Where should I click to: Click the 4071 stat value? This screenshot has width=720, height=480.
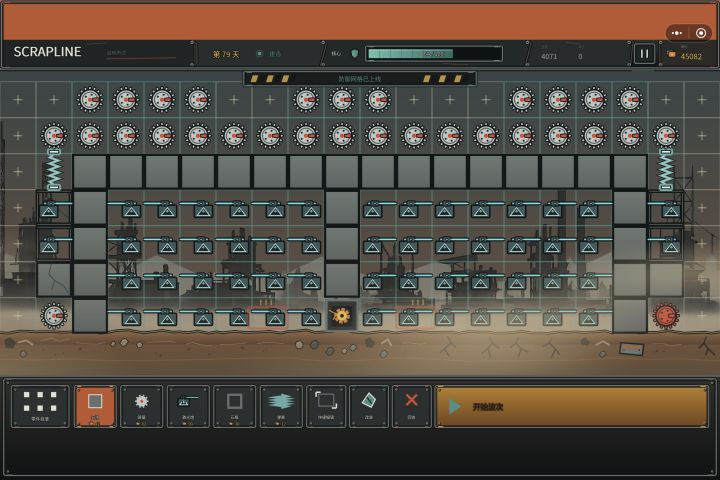(549, 56)
